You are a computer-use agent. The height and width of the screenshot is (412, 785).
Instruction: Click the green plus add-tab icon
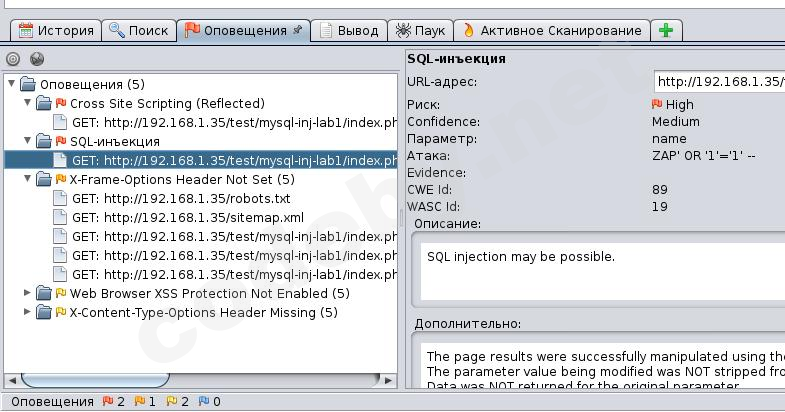[666, 30]
